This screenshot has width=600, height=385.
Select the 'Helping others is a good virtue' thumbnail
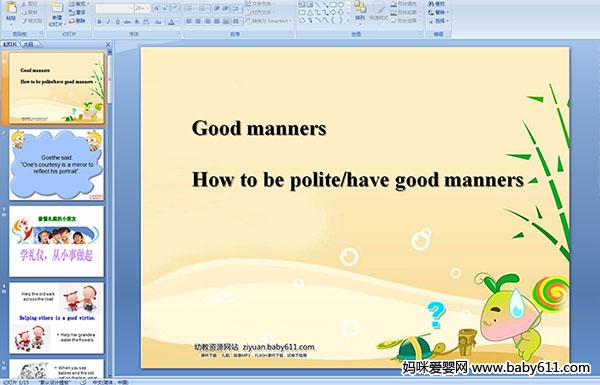click(x=57, y=318)
